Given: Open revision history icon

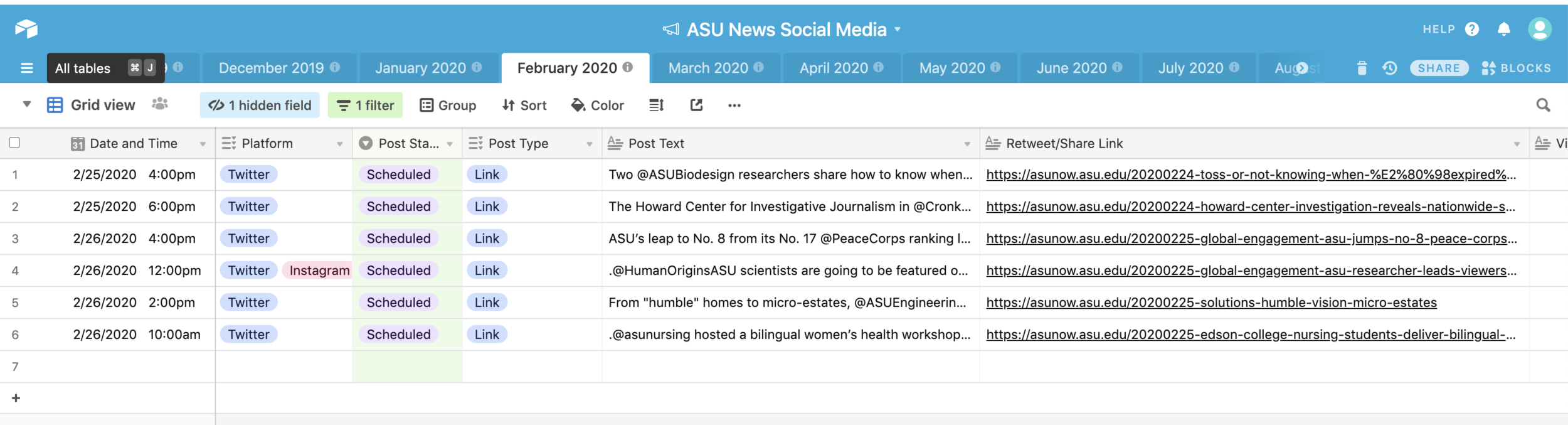Looking at the screenshot, I should click(1390, 68).
